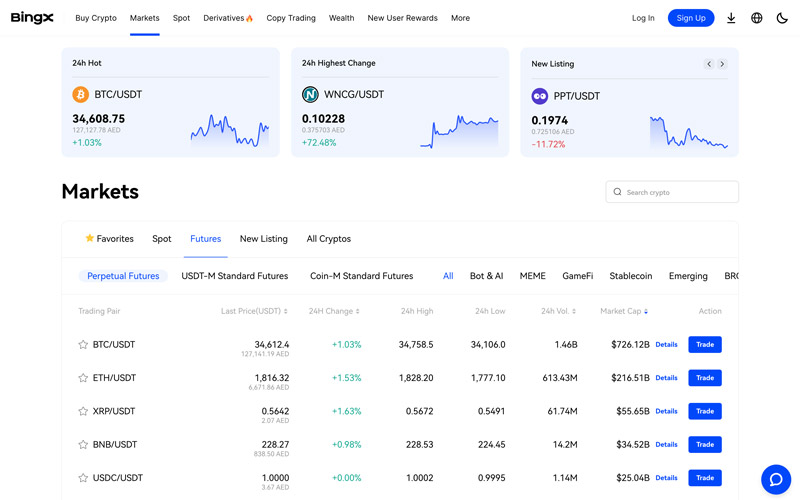Filter by MEME category
The height and width of the screenshot is (500, 800).
(533, 276)
